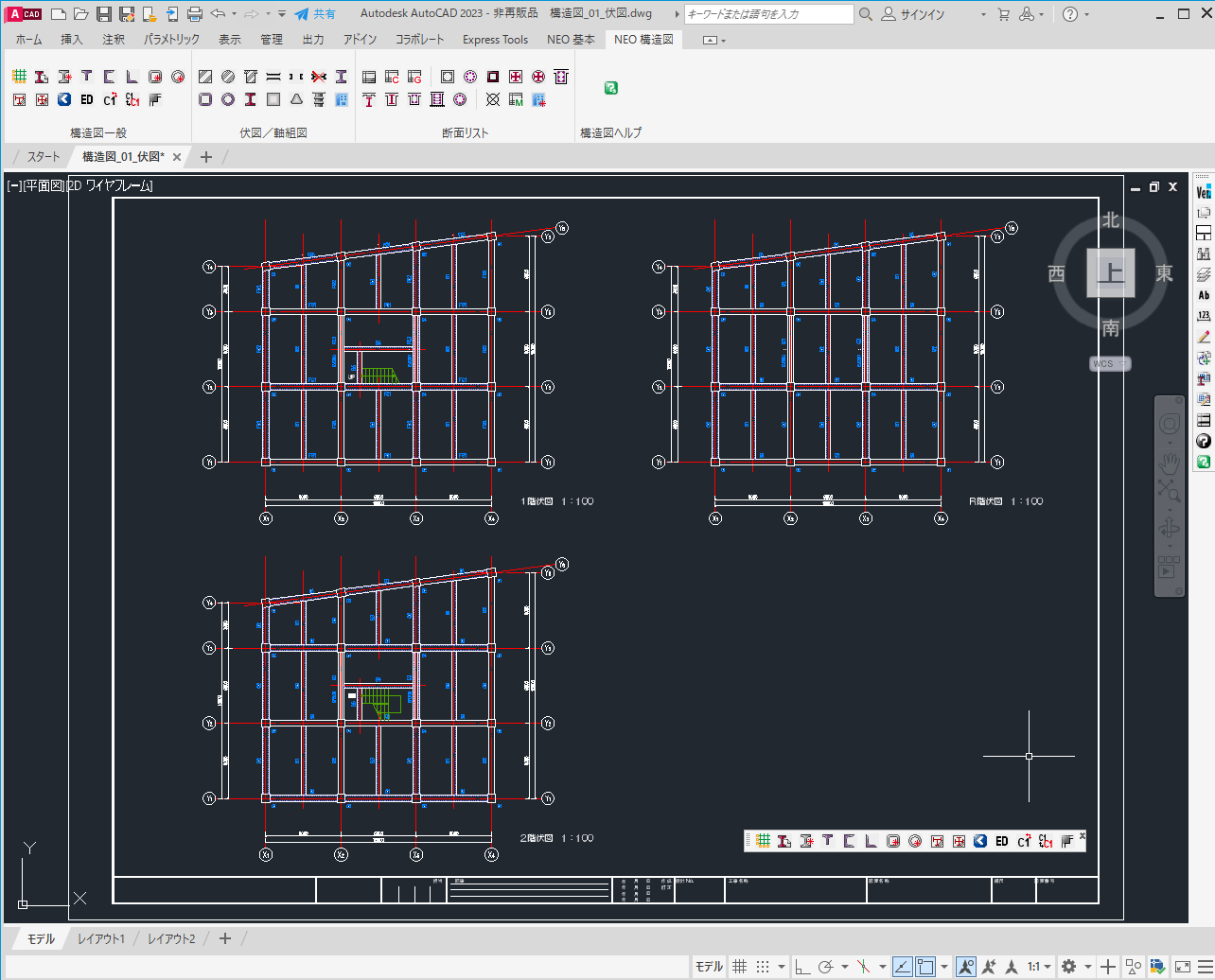The width and height of the screenshot is (1215, 980).
Task: Click the red X delete icon in 伏図／軸組図
Action: tap(319, 77)
